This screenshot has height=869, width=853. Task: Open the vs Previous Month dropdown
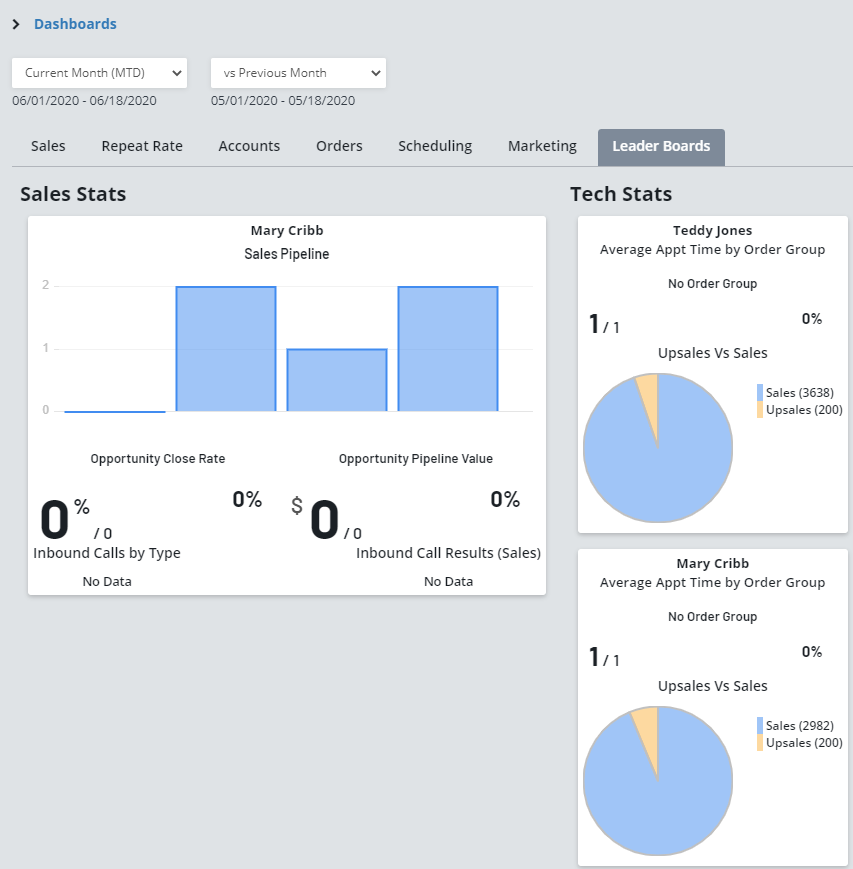click(298, 73)
